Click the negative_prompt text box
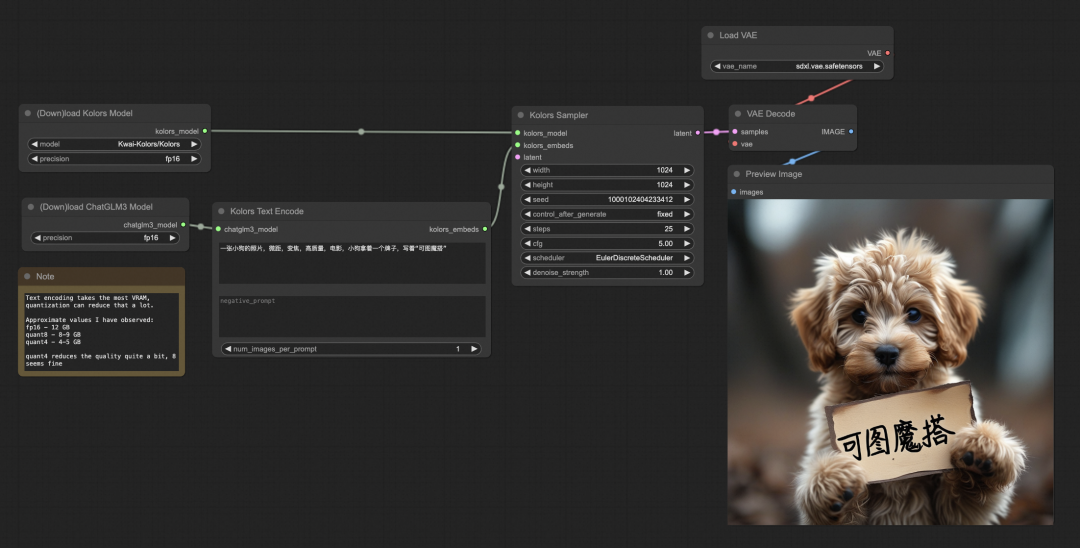 coord(352,317)
